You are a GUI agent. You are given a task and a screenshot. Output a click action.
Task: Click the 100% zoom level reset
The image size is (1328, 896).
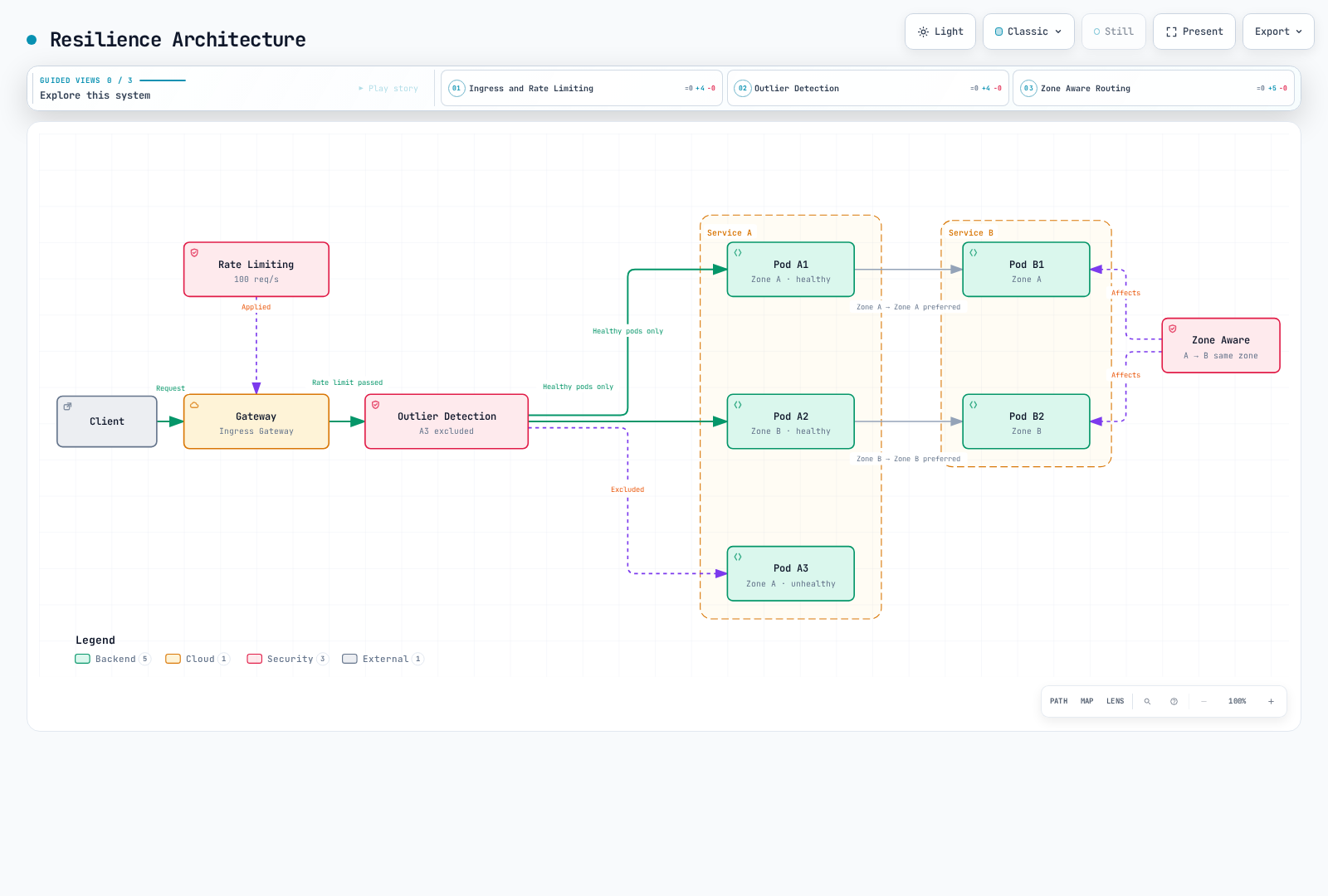1237,701
